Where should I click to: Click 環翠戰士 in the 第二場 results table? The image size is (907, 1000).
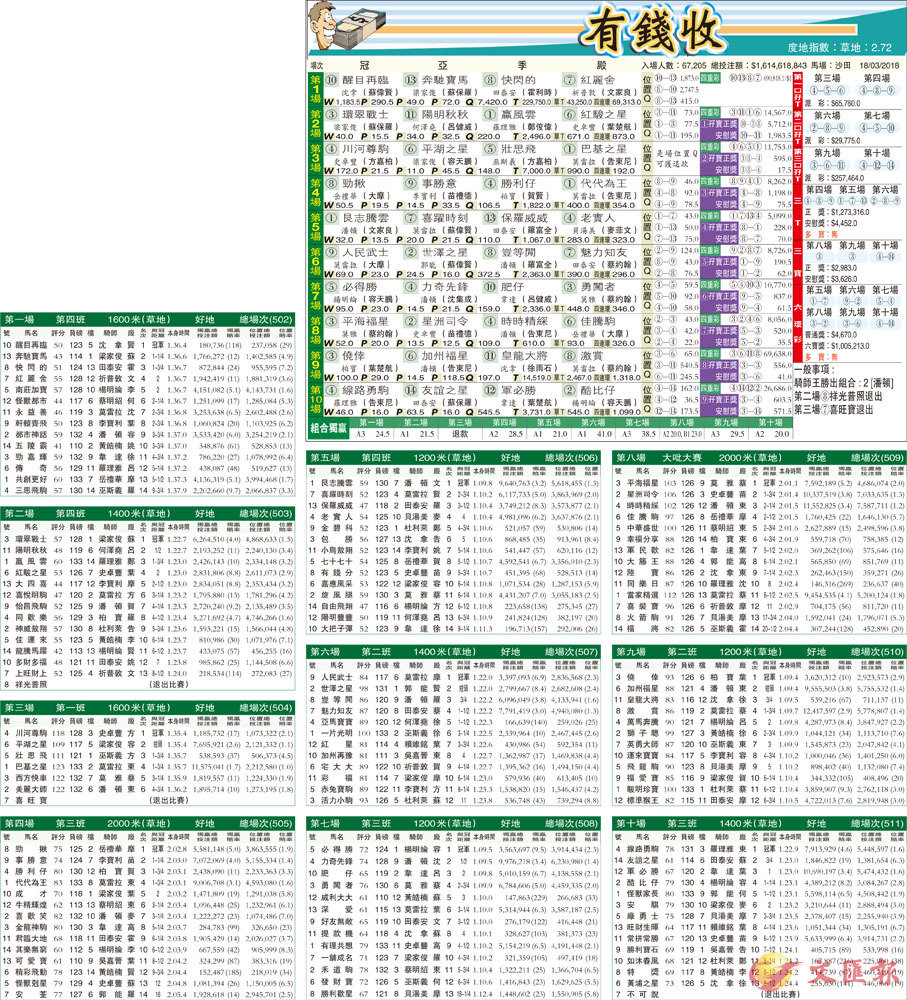click(31, 537)
